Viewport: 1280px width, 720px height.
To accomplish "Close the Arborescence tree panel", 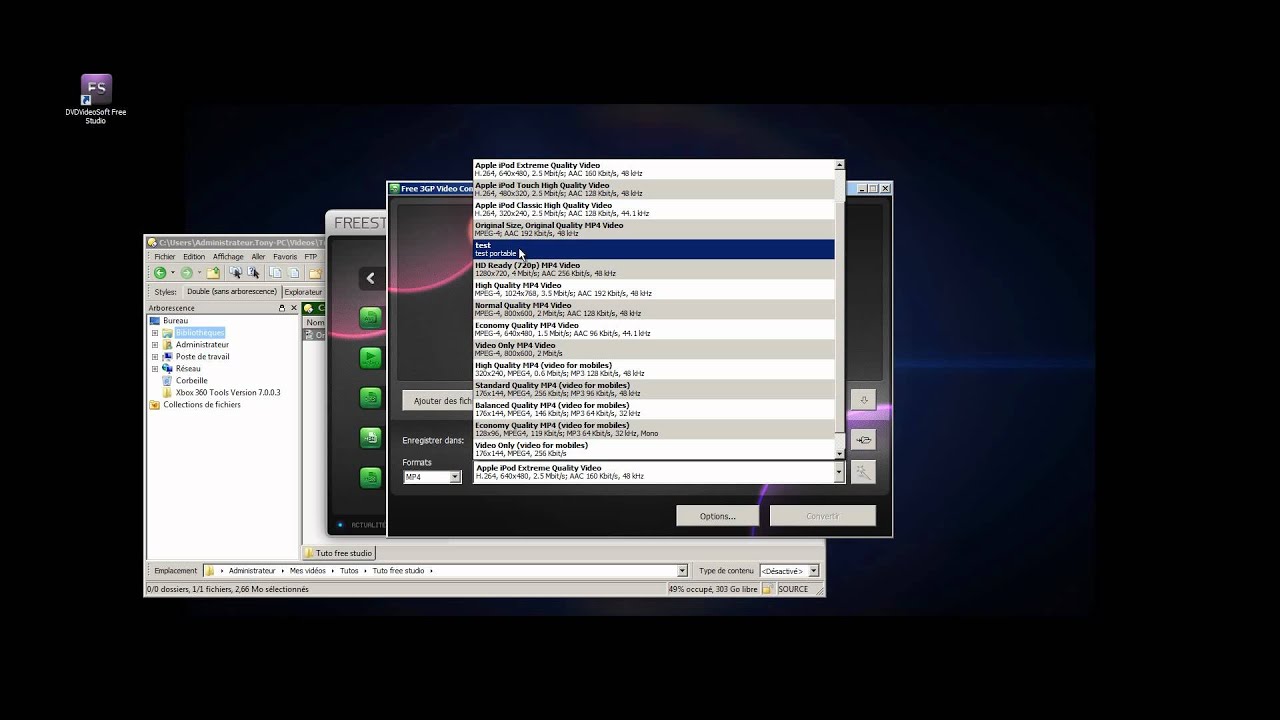I will (294, 308).
